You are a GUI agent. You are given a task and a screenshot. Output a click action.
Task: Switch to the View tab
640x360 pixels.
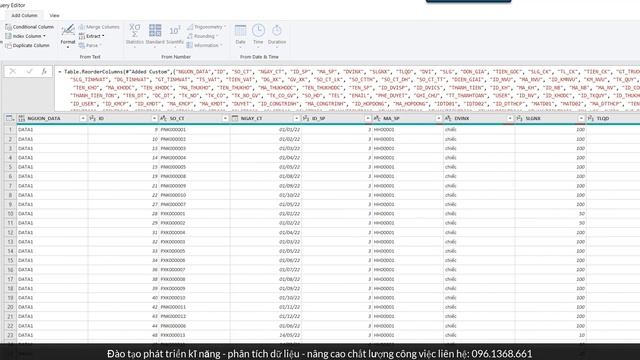pos(54,16)
